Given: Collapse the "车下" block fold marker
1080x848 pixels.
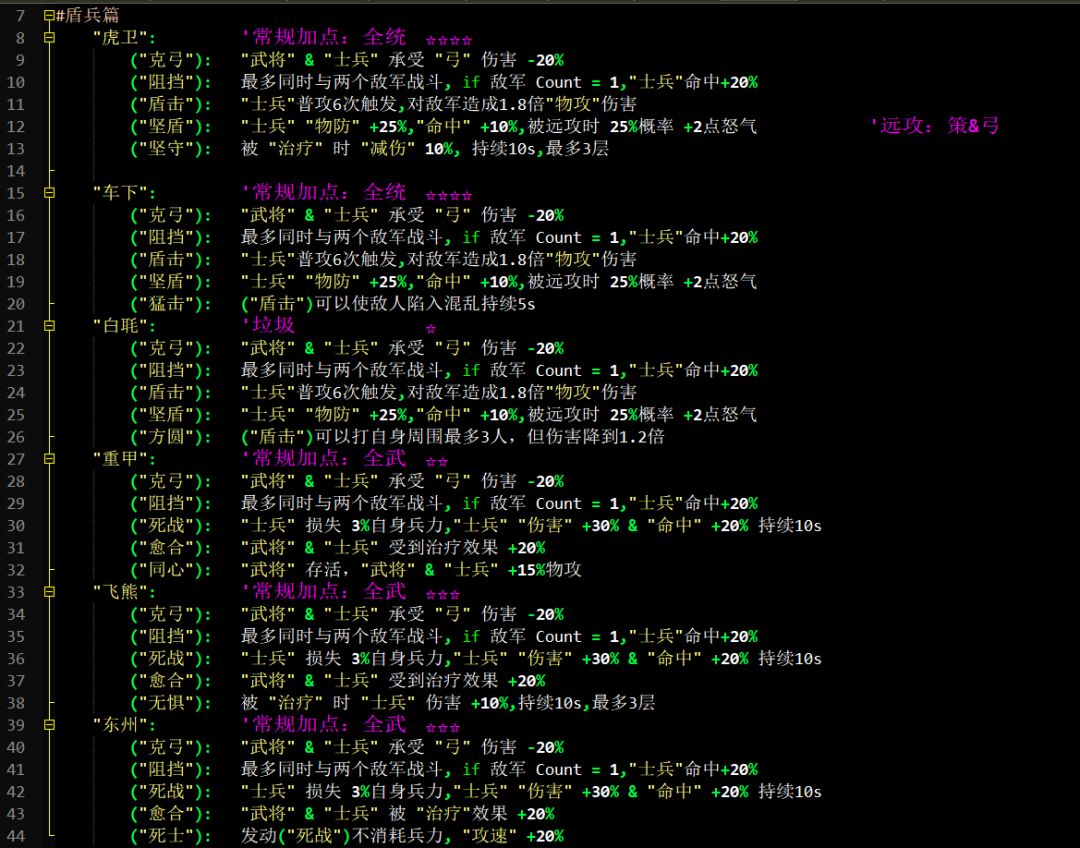Looking at the screenshot, I should pos(49,193).
